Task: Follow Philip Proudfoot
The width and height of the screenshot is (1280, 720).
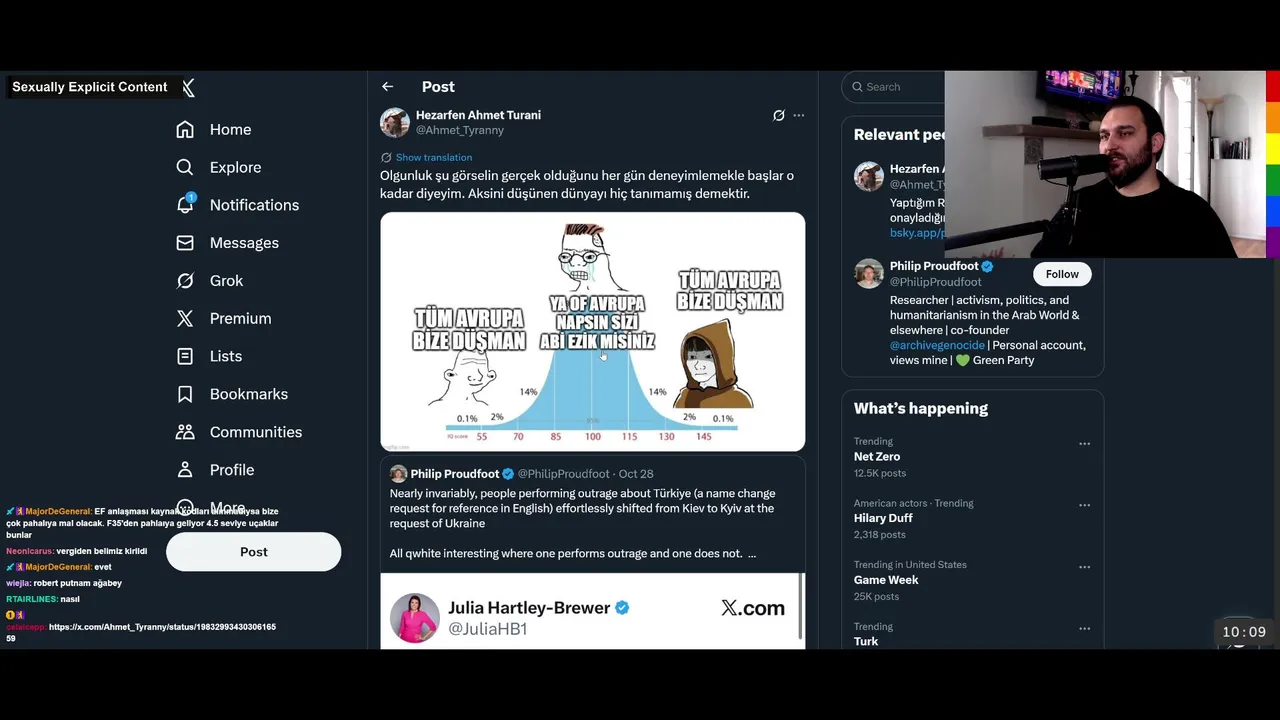Action: click(x=1062, y=274)
